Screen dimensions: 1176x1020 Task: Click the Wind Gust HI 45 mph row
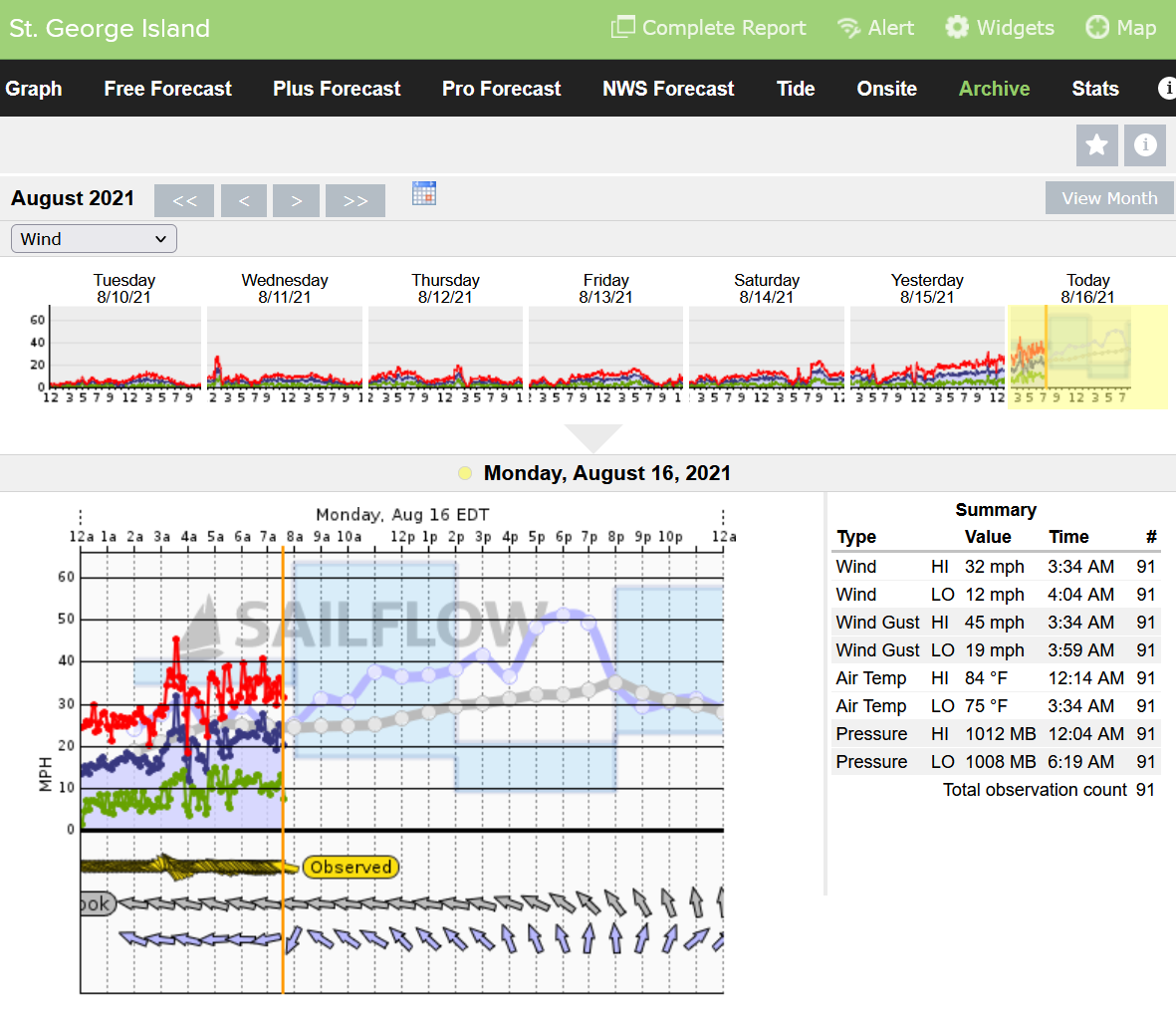(x=995, y=623)
